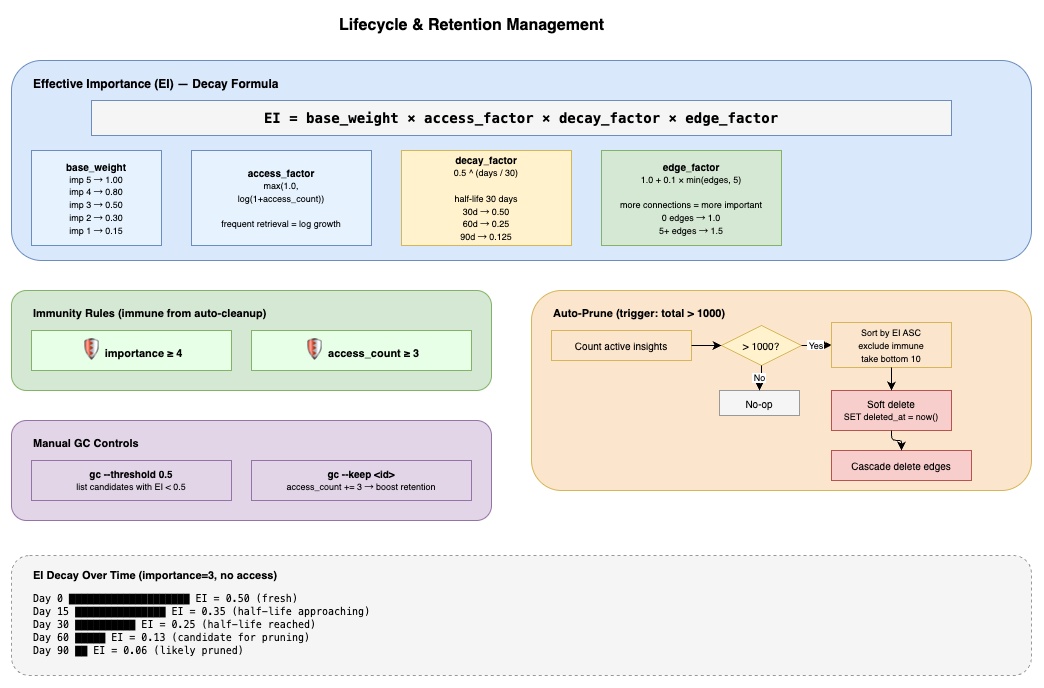Click the 5+ edges → 1.5 line
The height and width of the screenshot is (688, 1044).
click(x=691, y=231)
